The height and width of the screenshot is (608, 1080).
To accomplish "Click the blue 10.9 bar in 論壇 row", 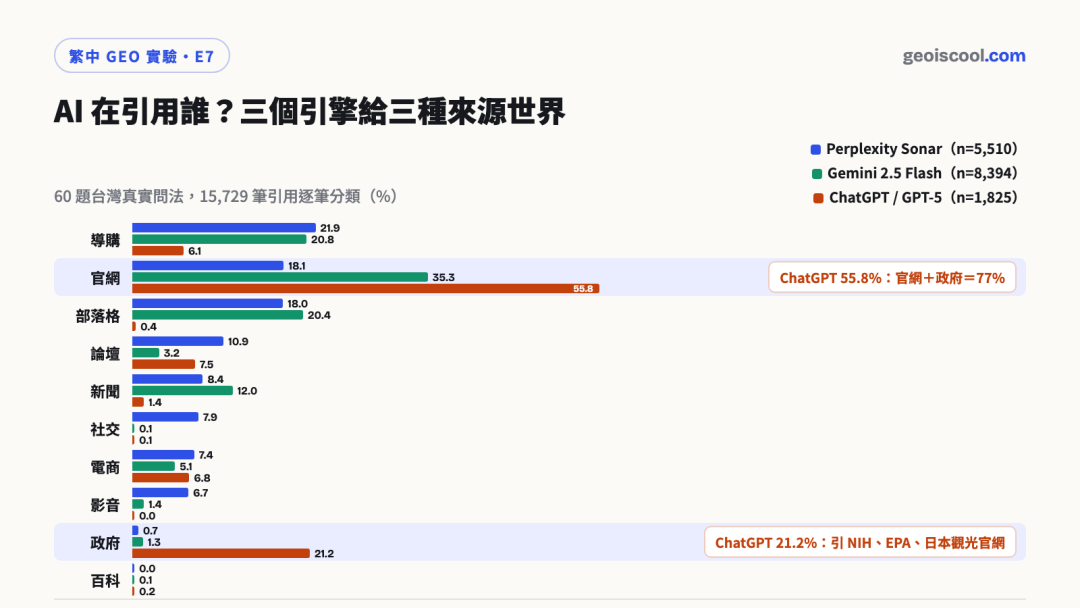I will [x=178, y=341].
